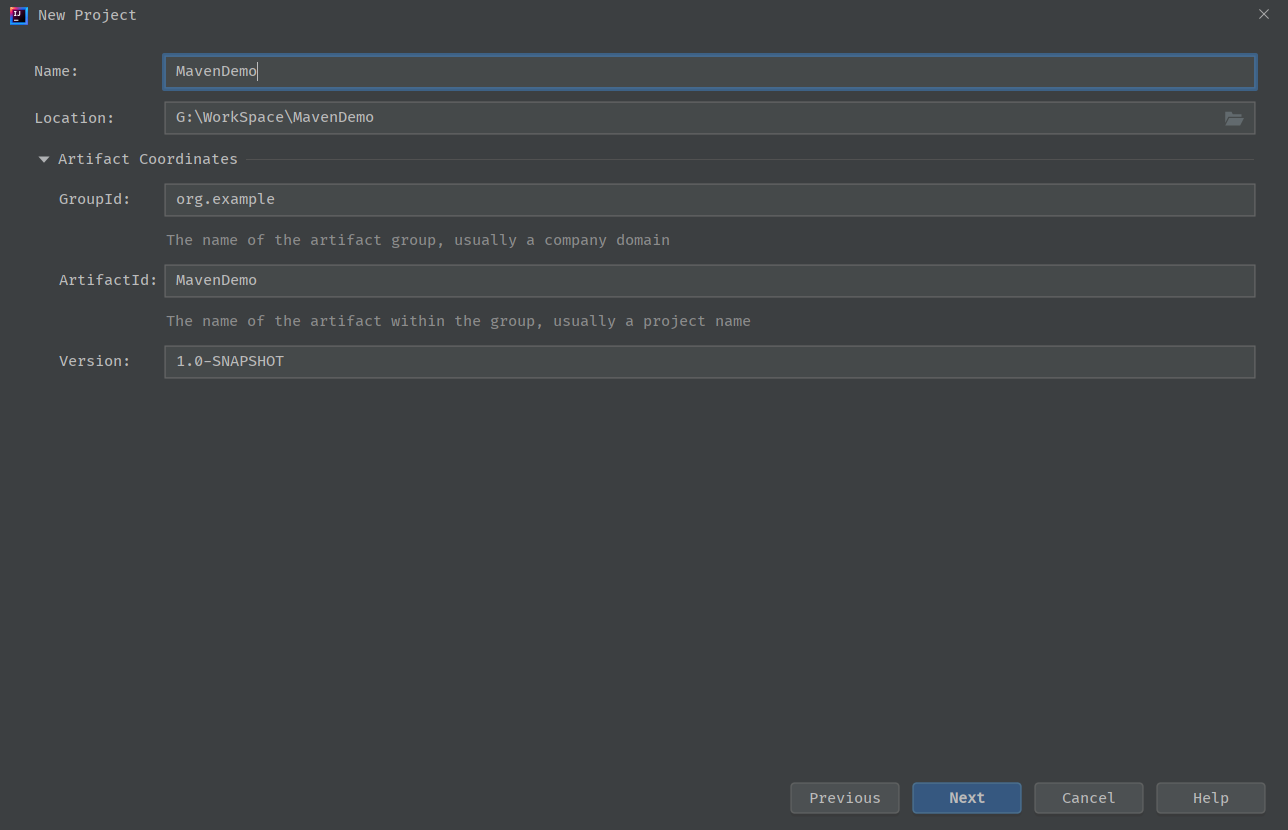Screen dimensions: 1288x830
Task: Click the IntelliJ IDEA logo in title bar
Action: pyautogui.click(x=18, y=15)
